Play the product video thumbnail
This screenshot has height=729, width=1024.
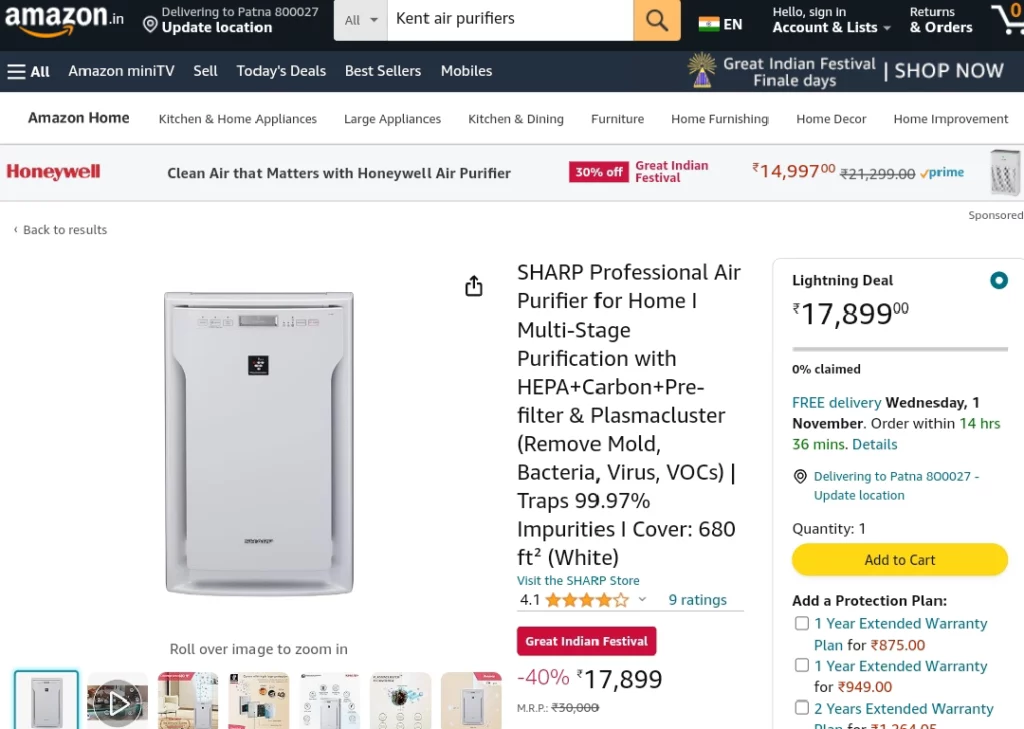point(118,702)
